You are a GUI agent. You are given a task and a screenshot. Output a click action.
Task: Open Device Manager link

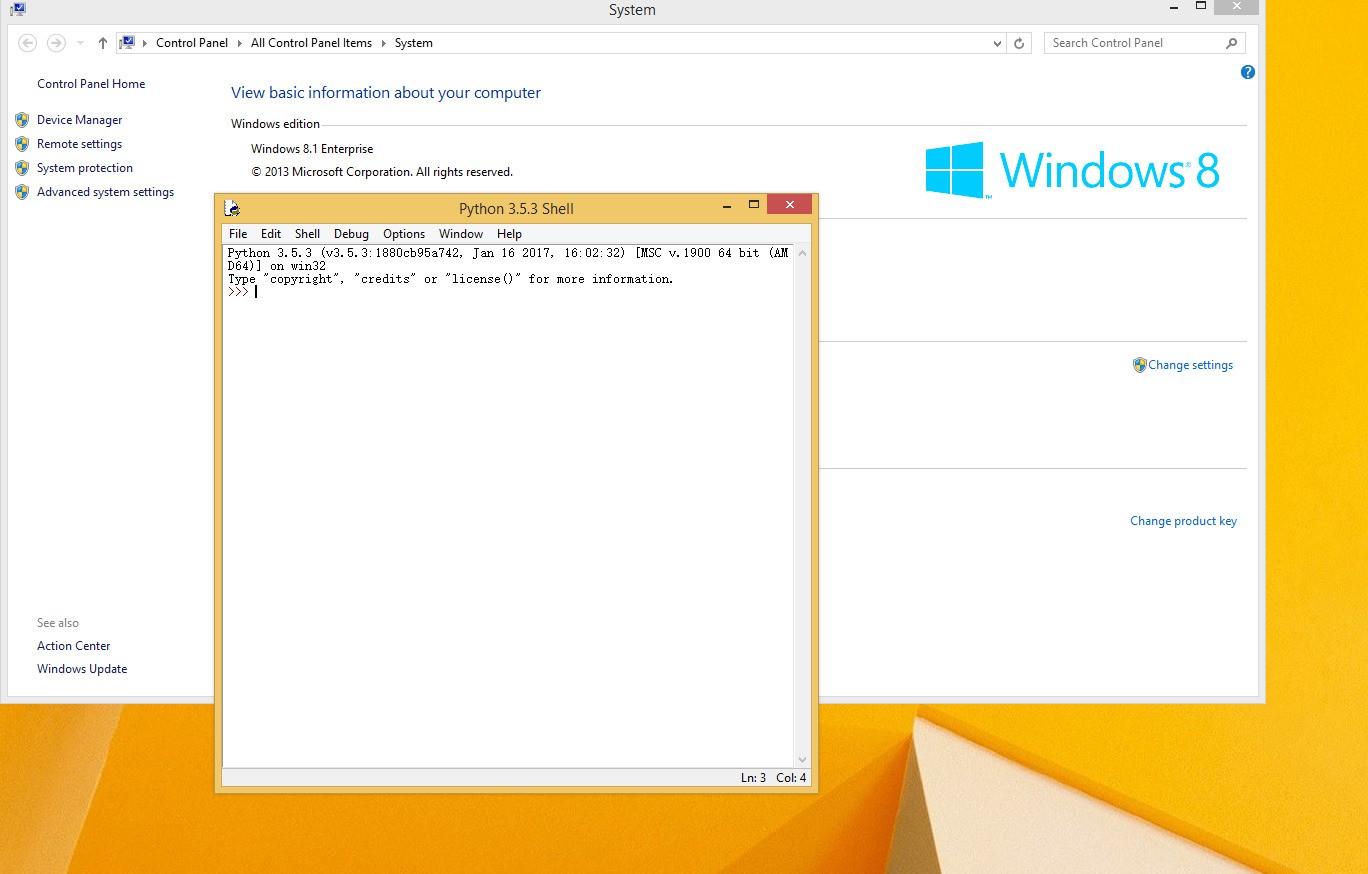click(x=79, y=120)
